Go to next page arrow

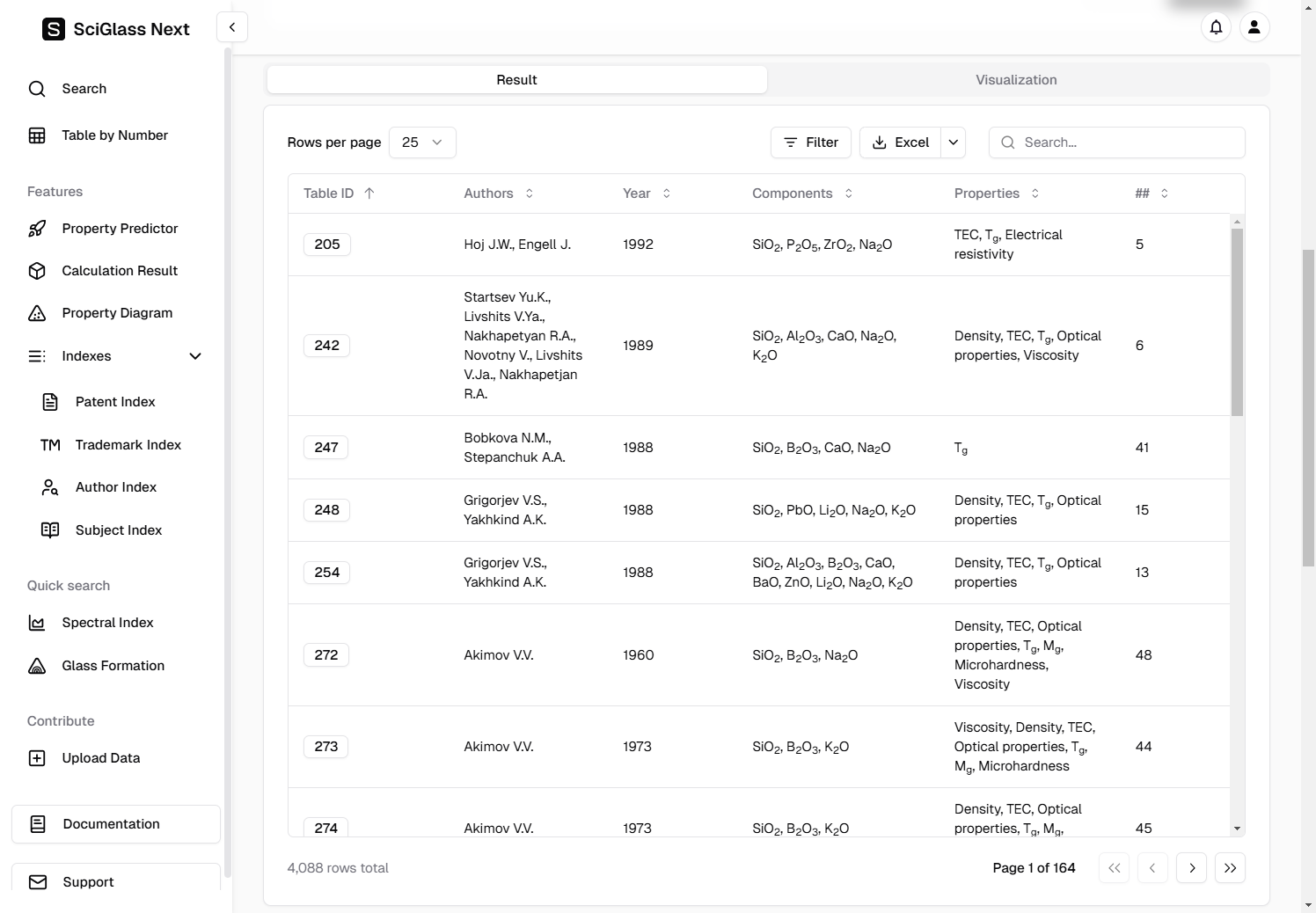coord(1191,868)
